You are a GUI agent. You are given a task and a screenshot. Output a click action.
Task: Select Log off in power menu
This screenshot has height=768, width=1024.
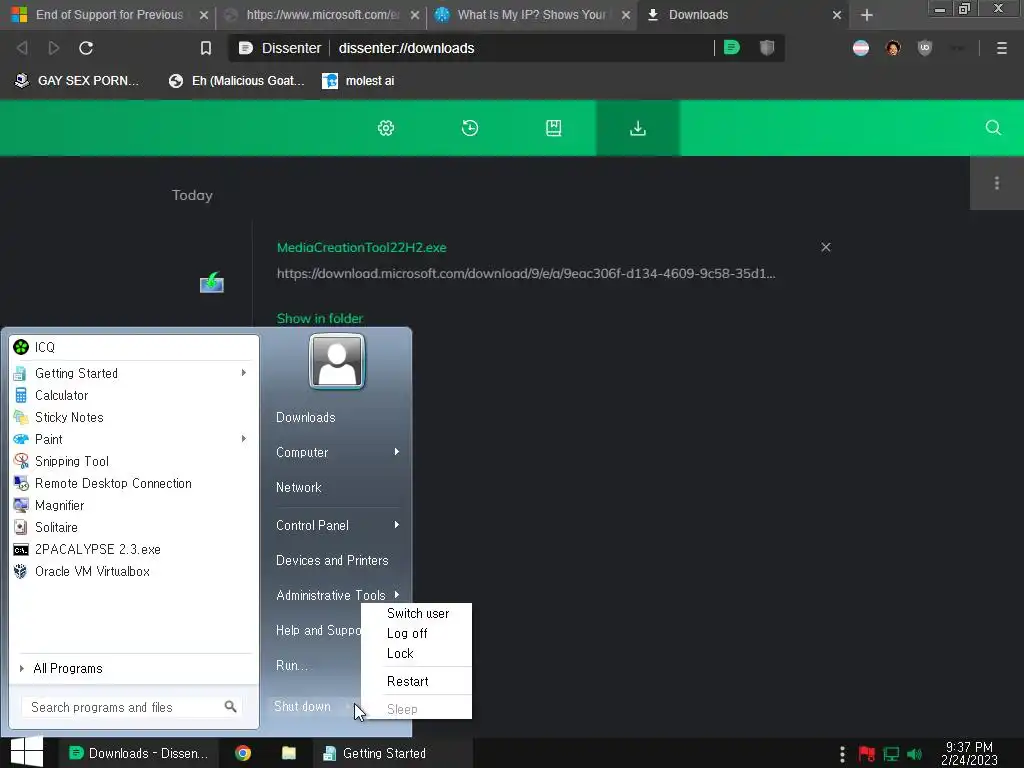tap(407, 633)
